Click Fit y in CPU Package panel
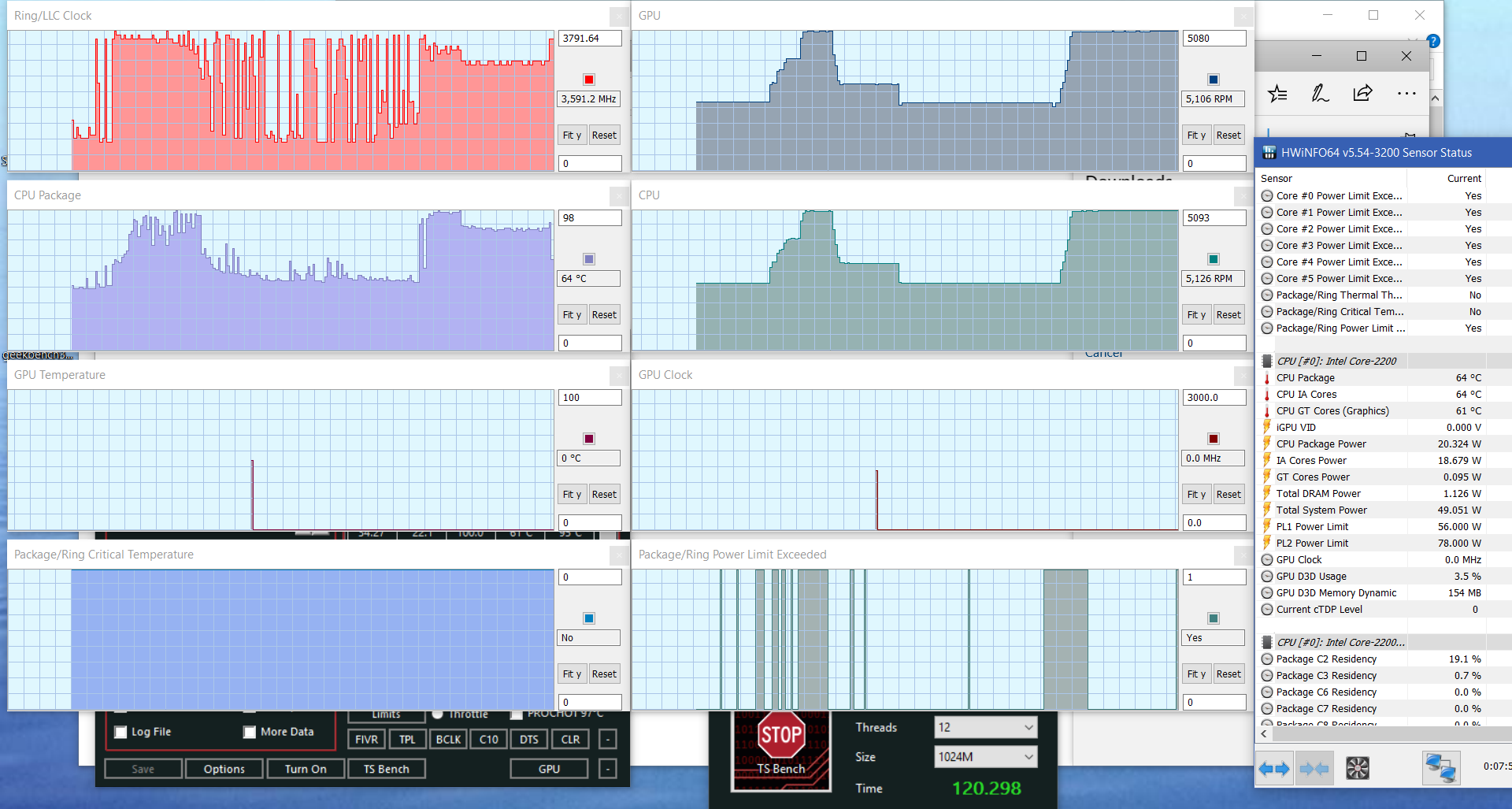The width and height of the screenshot is (1512, 809). tap(572, 315)
